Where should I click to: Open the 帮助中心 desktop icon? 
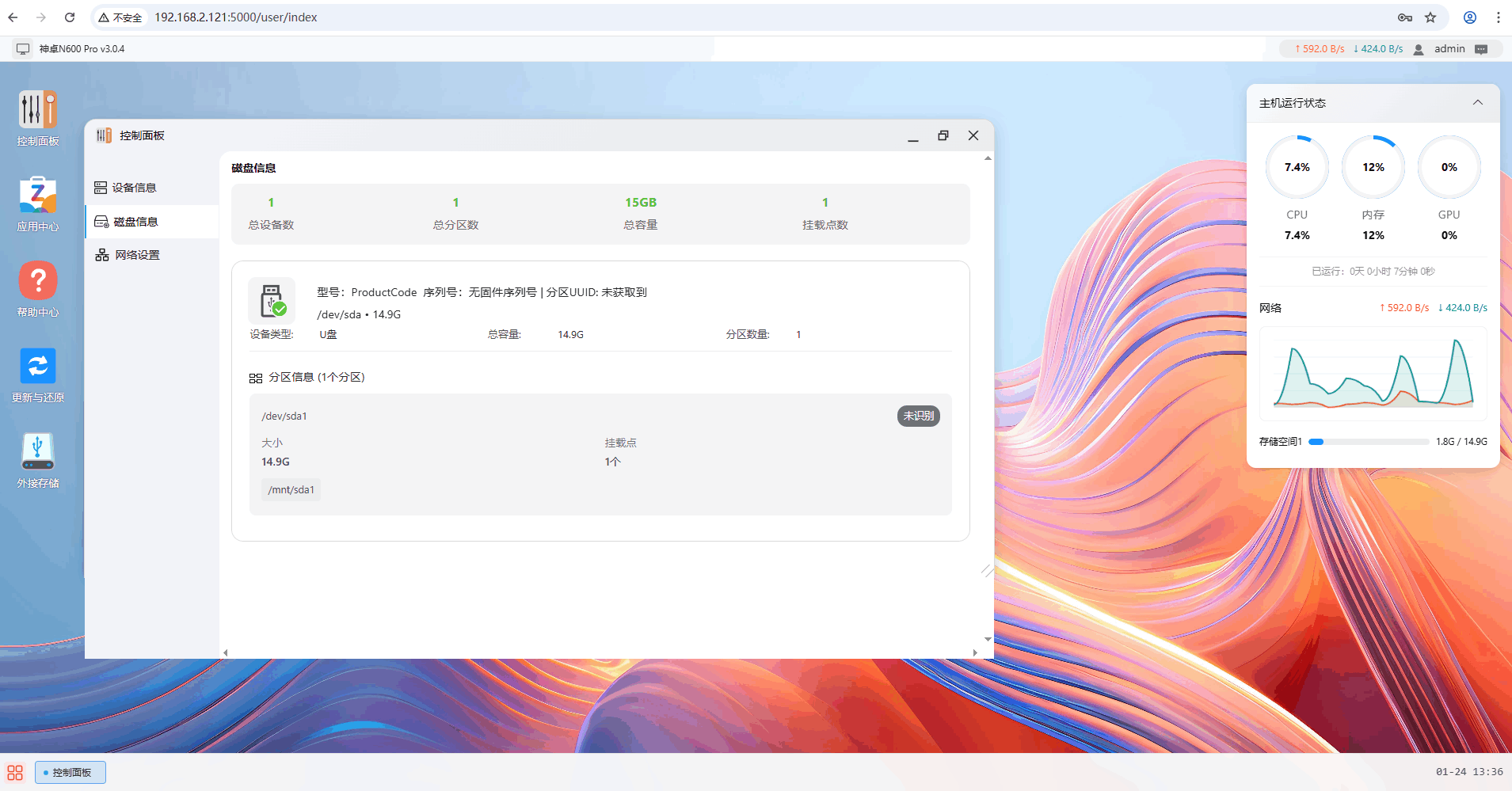coord(38,289)
